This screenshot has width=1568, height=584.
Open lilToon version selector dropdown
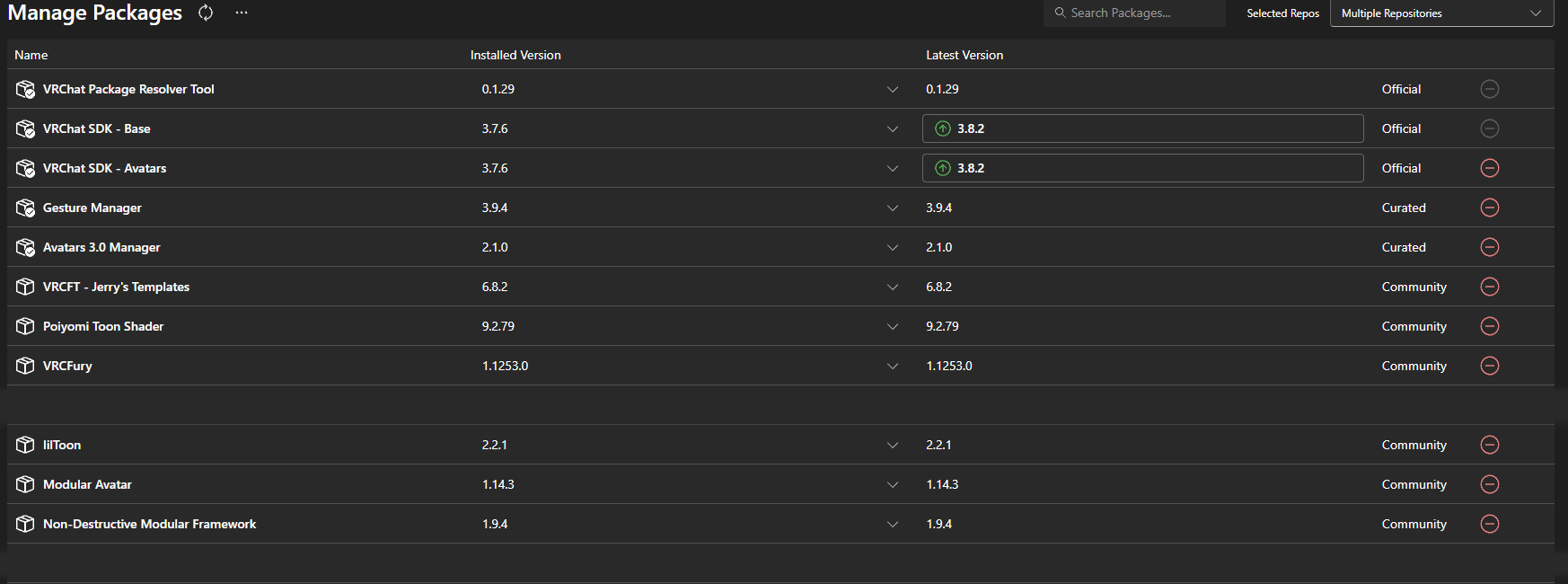coord(892,445)
